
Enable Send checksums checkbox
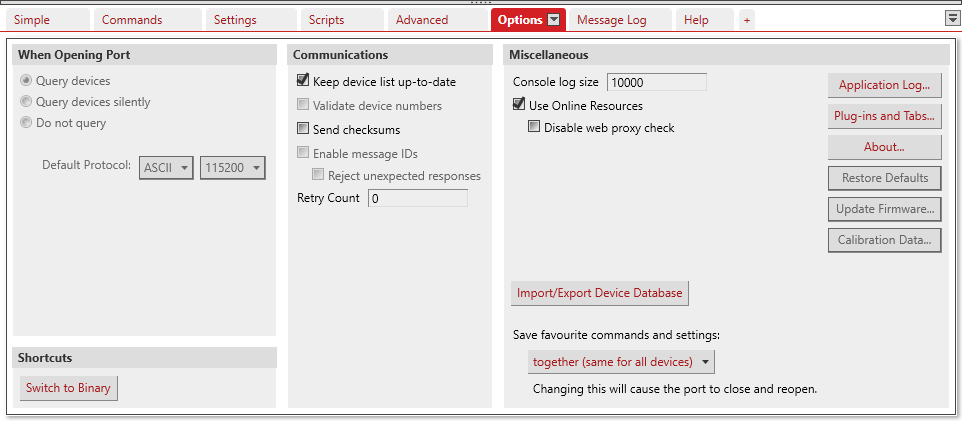click(302, 129)
